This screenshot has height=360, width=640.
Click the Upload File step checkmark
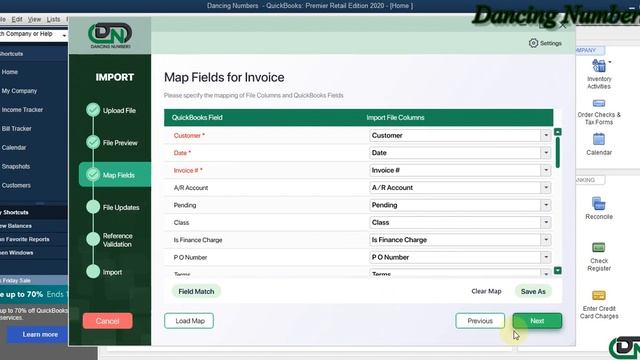click(93, 110)
